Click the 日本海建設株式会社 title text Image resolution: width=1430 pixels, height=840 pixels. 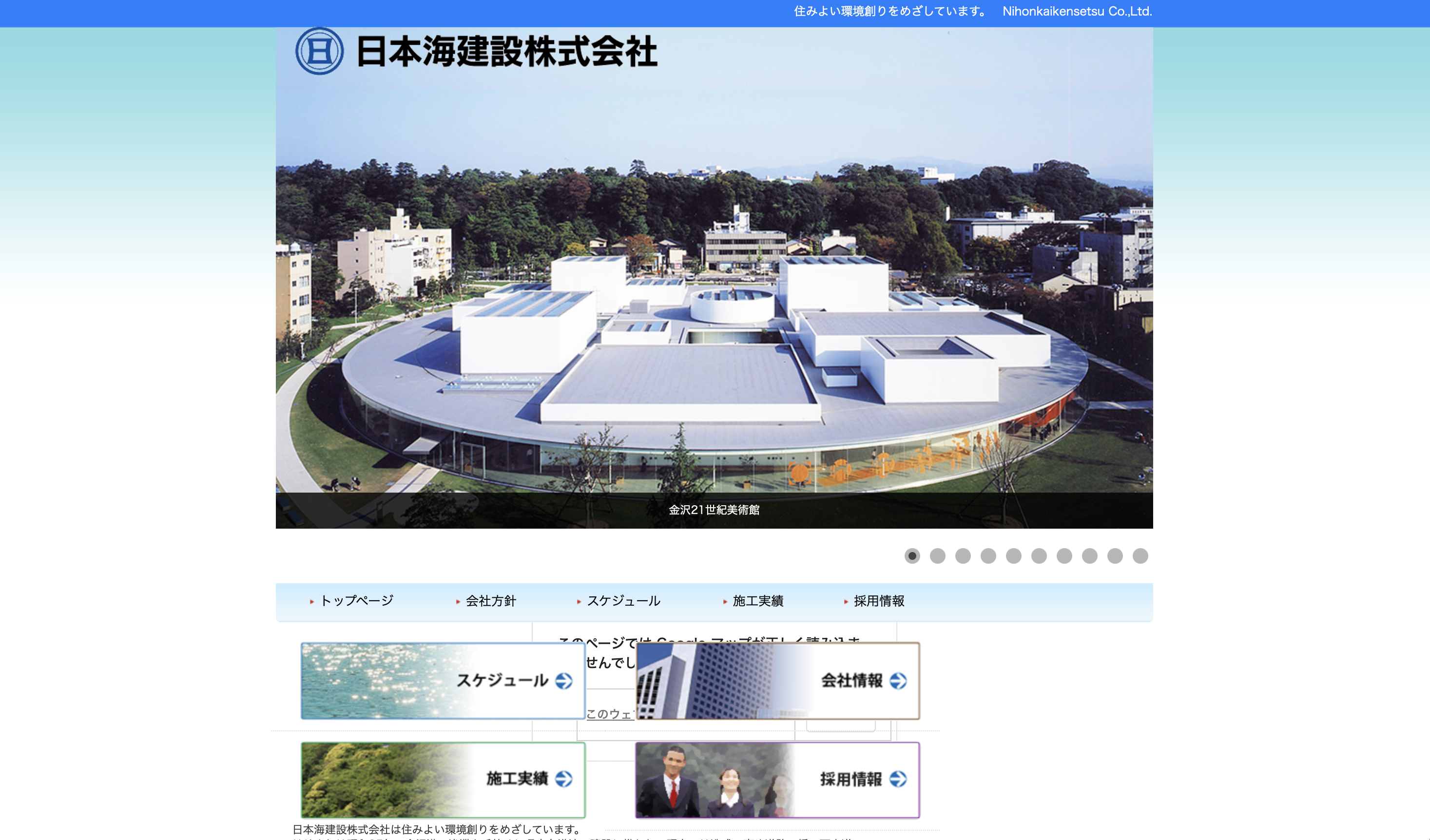[x=507, y=52]
